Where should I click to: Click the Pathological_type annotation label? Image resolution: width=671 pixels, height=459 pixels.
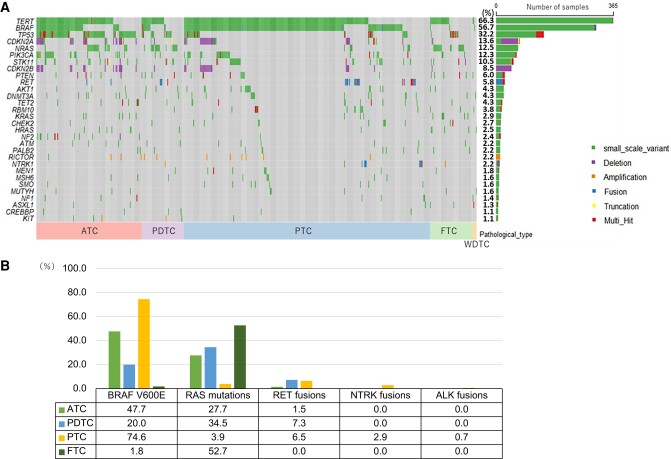pos(506,234)
